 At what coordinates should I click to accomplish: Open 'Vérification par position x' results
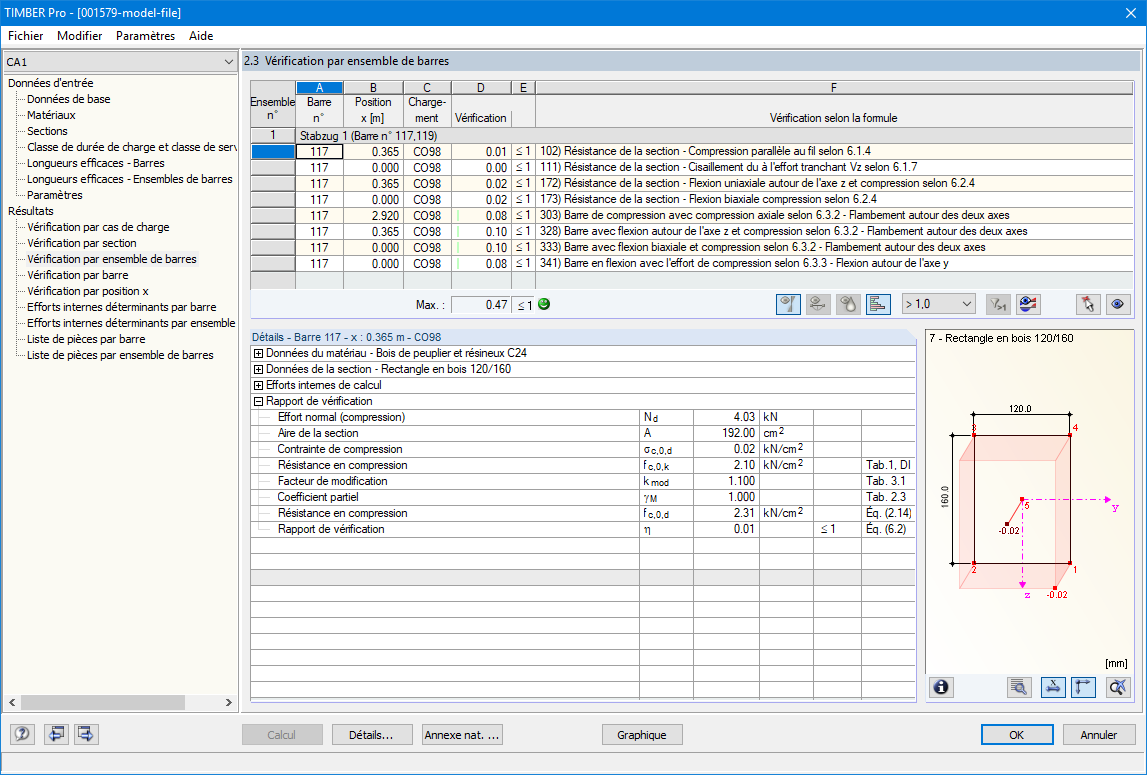pos(88,291)
